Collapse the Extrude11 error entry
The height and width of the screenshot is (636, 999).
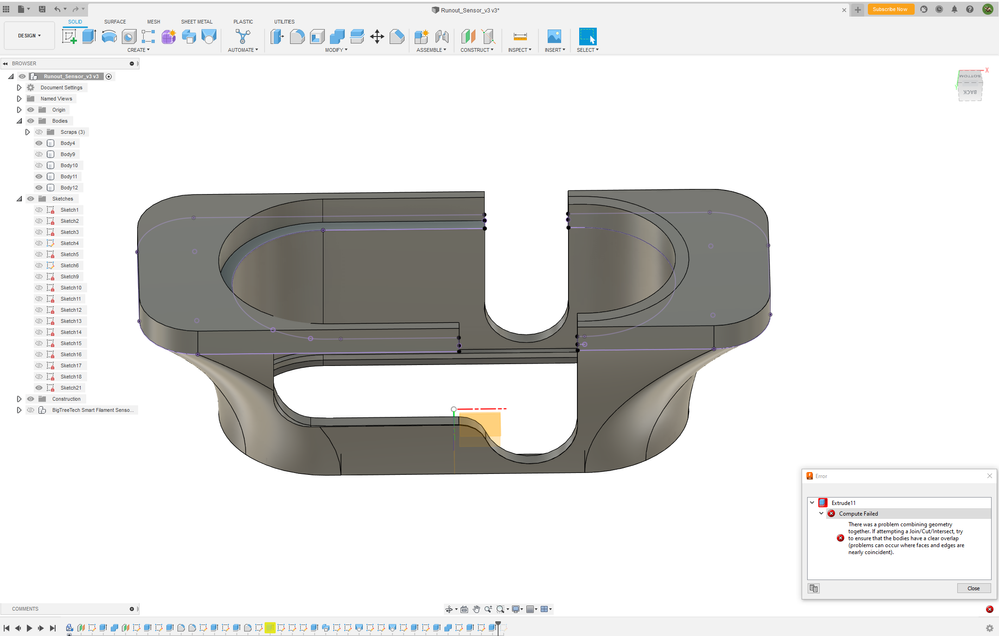pyautogui.click(x=812, y=503)
